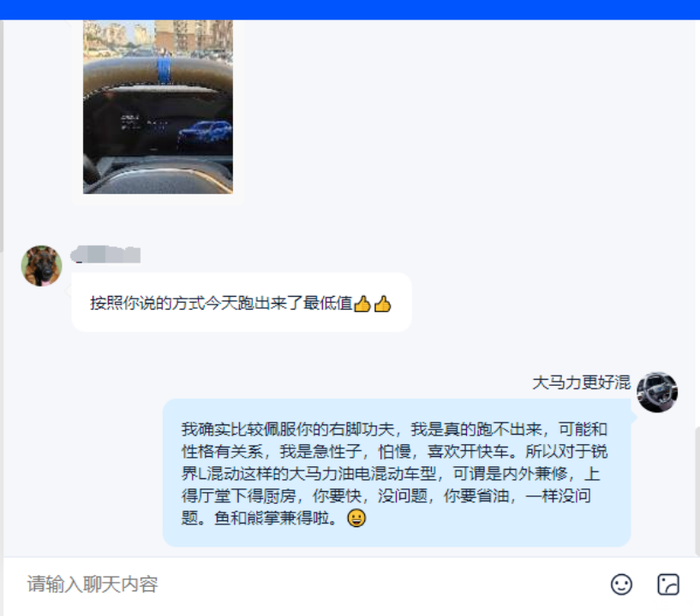Click the blue message bubble tail near avatar
Image resolution: width=700 pixels, height=616 pixels.
point(633,415)
